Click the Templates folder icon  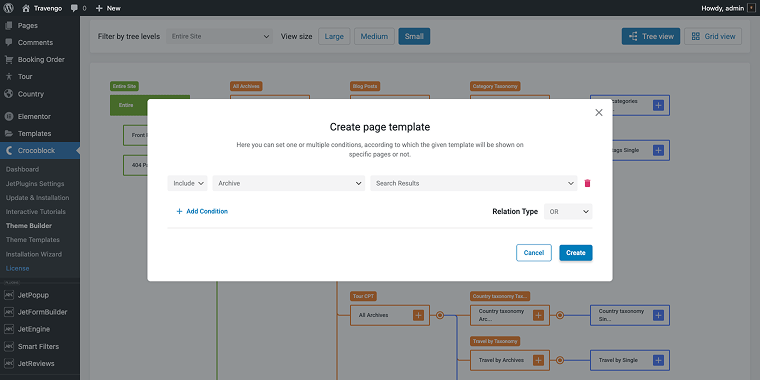point(9,133)
